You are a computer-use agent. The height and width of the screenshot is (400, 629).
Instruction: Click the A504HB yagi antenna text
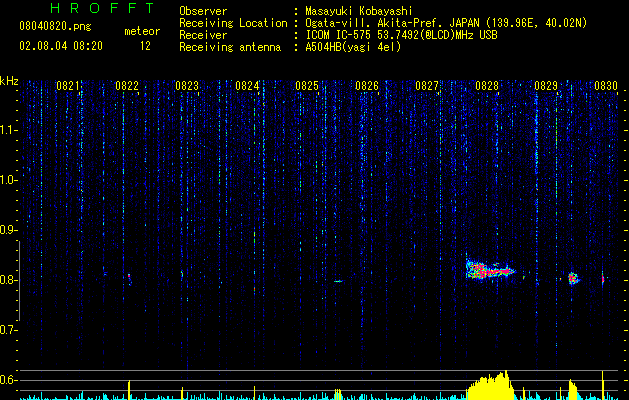point(353,47)
